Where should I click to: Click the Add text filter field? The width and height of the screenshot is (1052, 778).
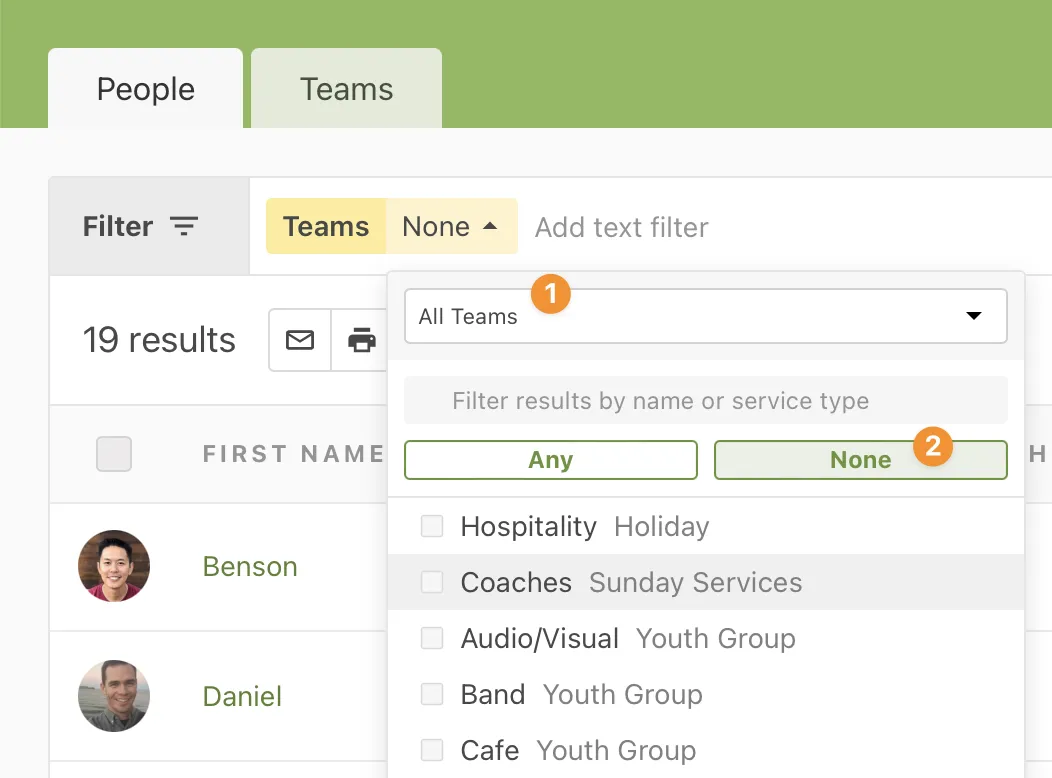click(x=621, y=227)
